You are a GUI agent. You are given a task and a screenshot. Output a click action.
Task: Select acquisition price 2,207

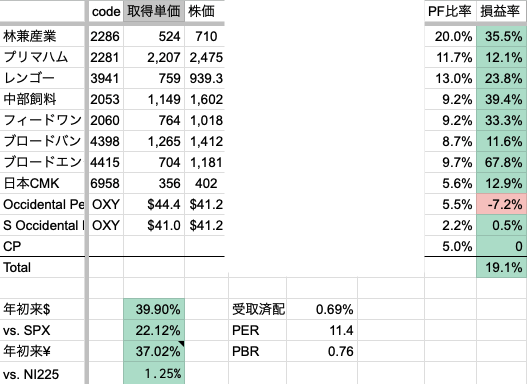[x=154, y=57]
